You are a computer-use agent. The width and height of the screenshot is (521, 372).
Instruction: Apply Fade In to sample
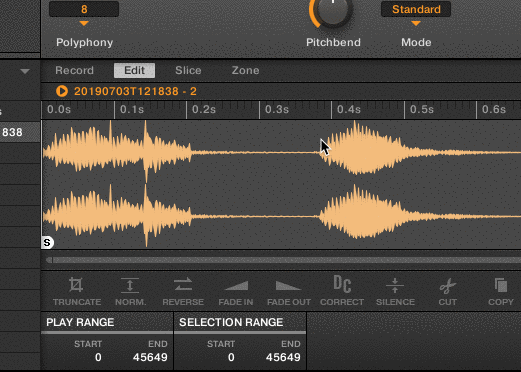click(x=236, y=286)
